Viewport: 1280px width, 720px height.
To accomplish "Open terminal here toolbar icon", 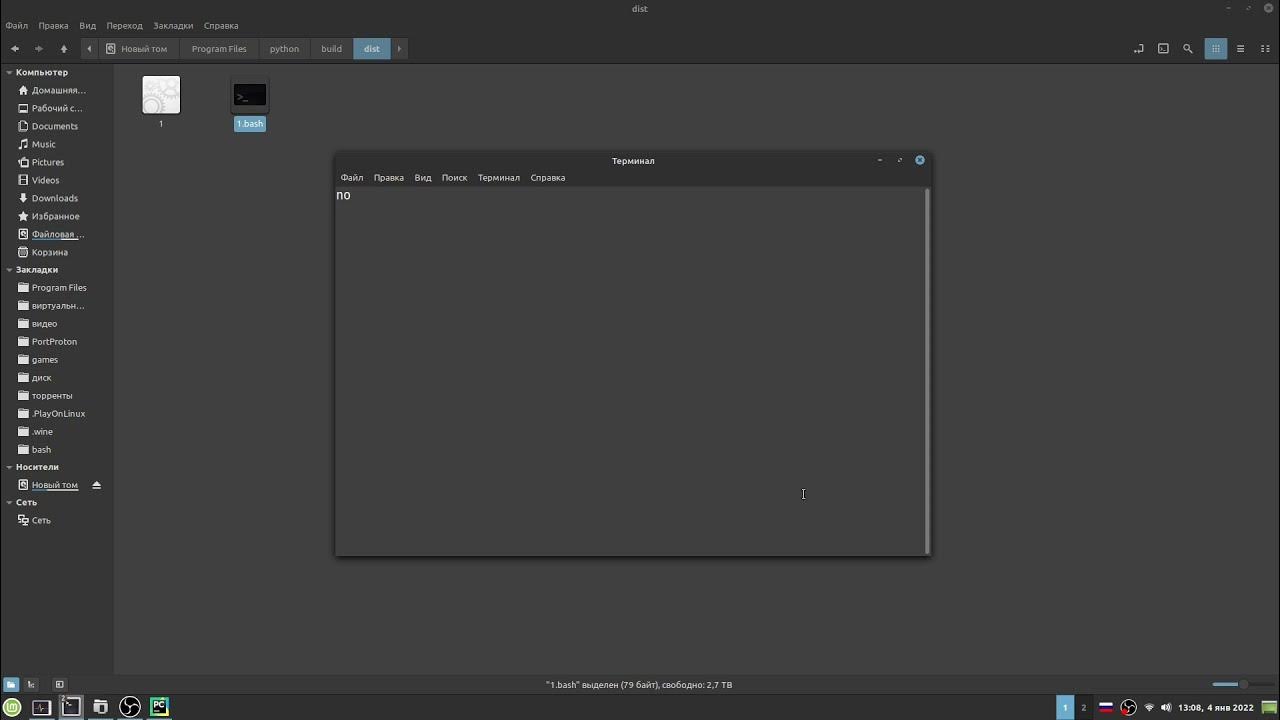I will pyautogui.click(x=1163, y=48).
